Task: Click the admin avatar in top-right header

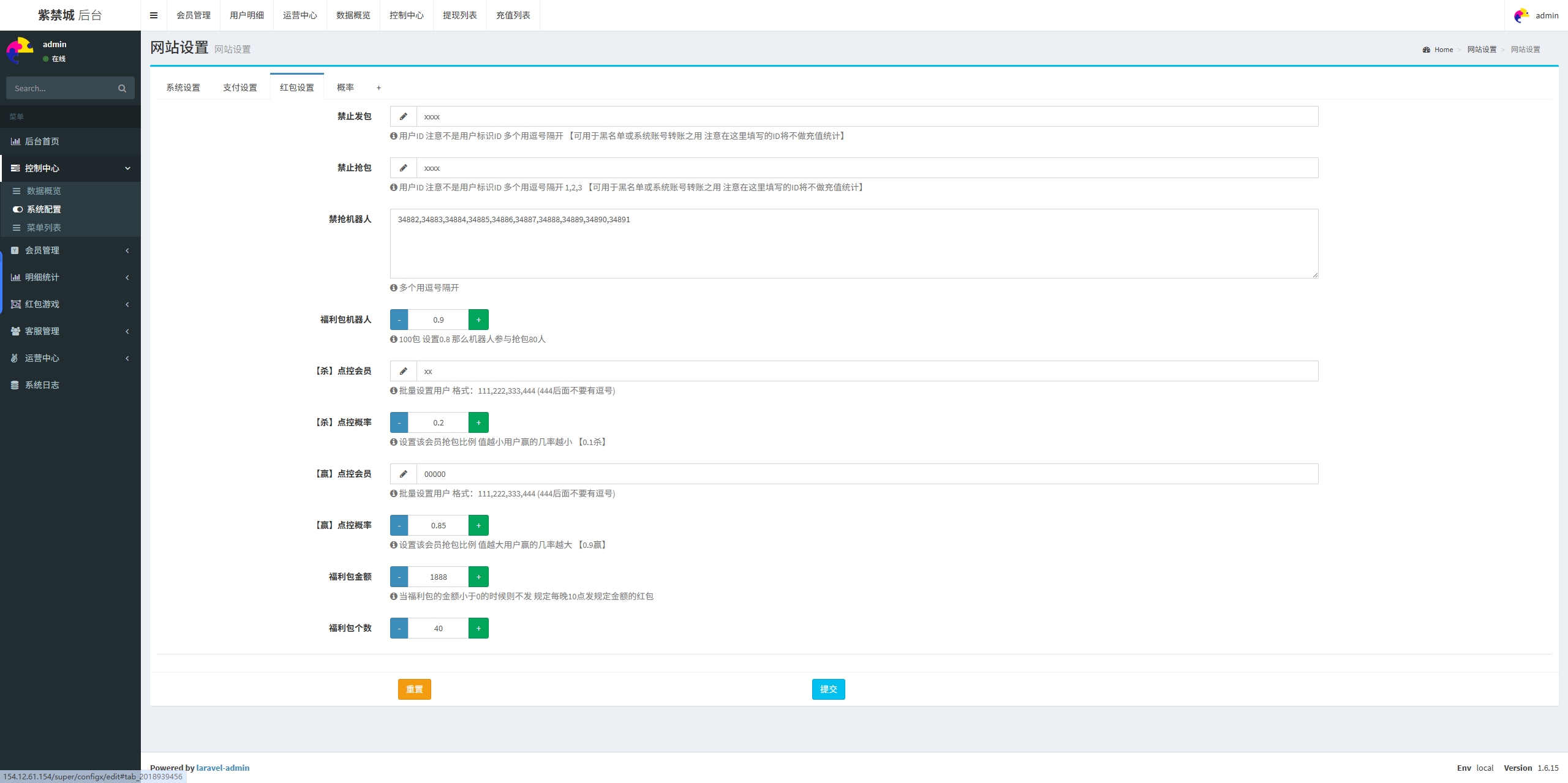Action: tap(1521, 15)
